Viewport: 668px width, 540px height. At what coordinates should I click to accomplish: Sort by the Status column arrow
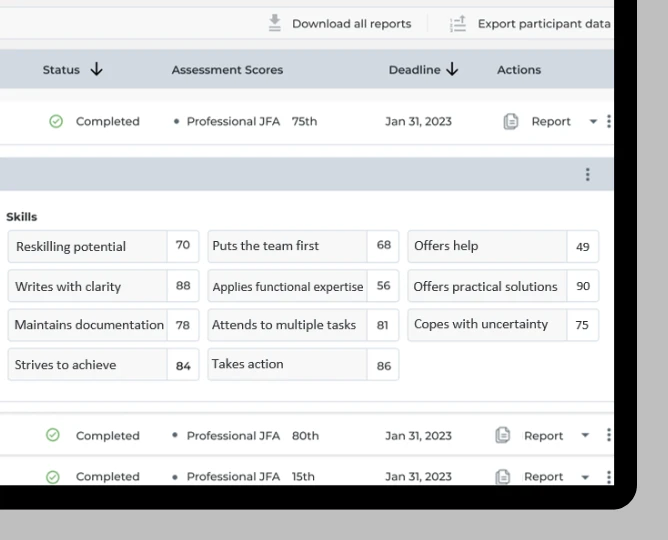[x=96, y=70]
